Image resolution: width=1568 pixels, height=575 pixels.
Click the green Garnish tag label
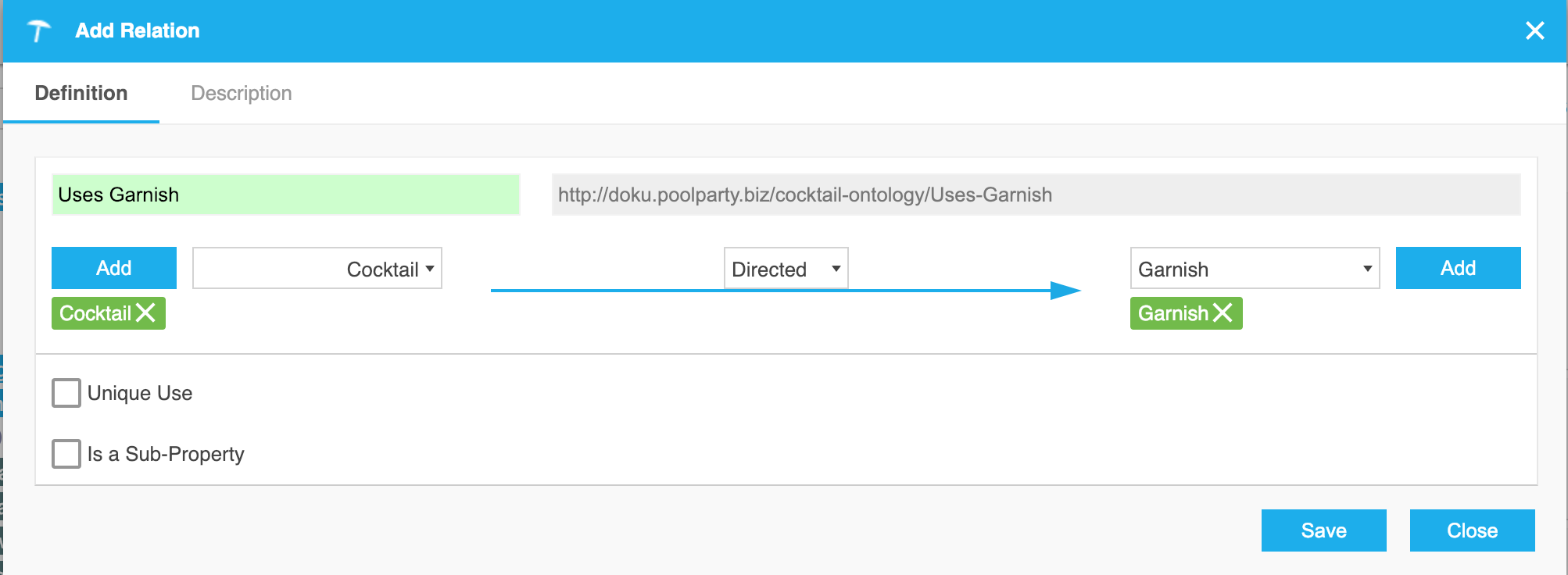coord(1173,313)
